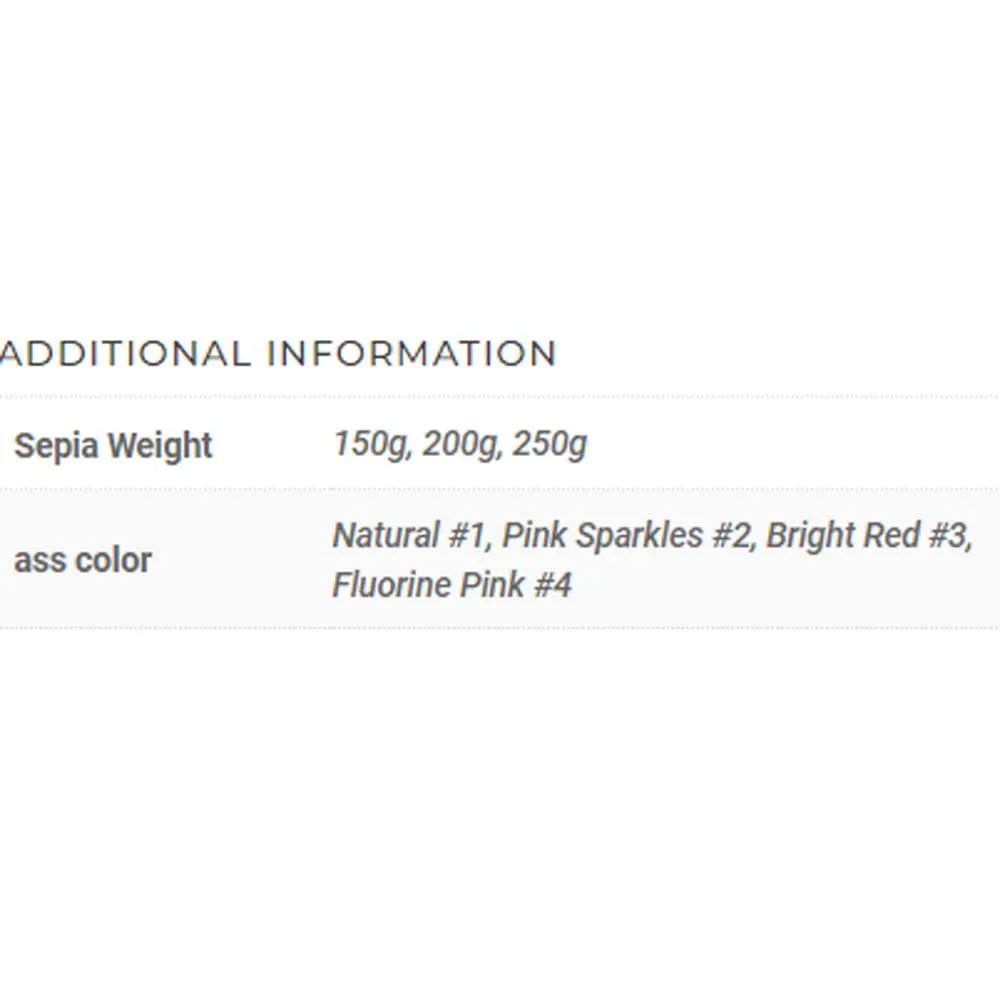Click the #2 number after Pink Sparkles
1000x1000 pixels.
pos(731,536)
